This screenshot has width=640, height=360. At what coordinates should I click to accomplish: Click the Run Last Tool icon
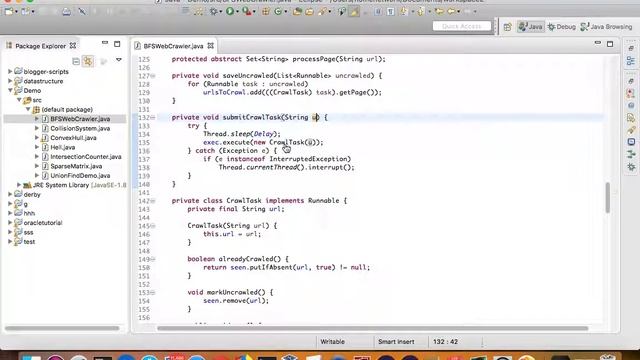pyautogui.click(x=246, y=11)
